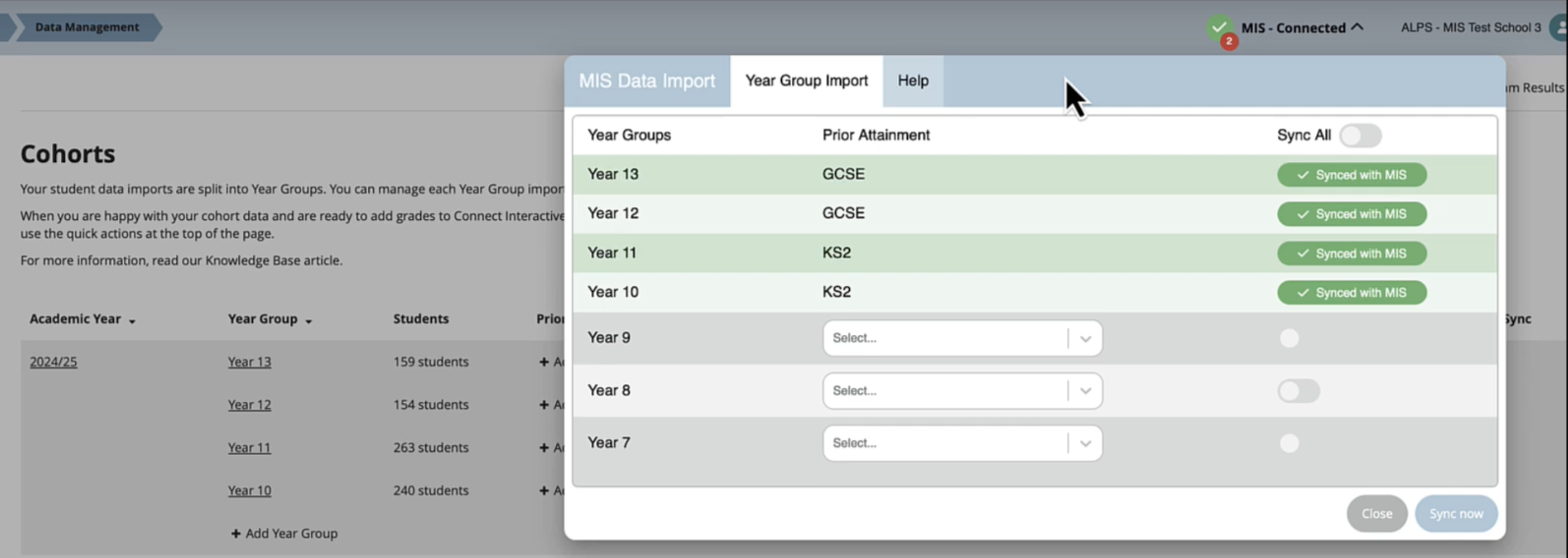Click the Close button in dialog
The height and width of the screenshot is (558, 1568).
coord(1376,514)
